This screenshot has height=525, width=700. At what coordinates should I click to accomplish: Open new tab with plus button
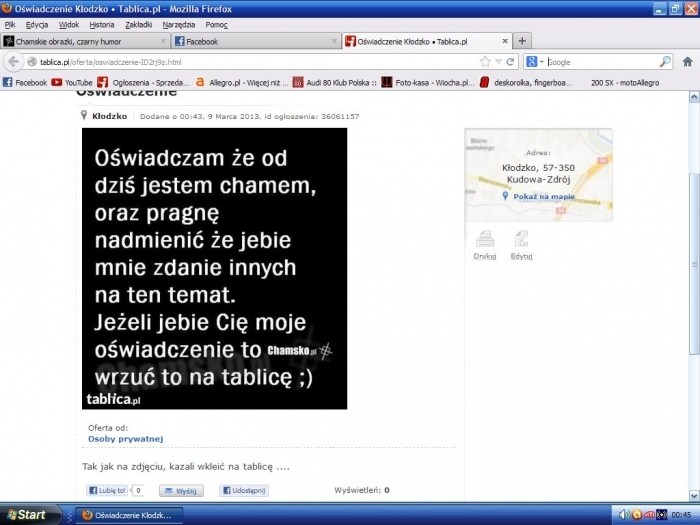tap(522, 41)
